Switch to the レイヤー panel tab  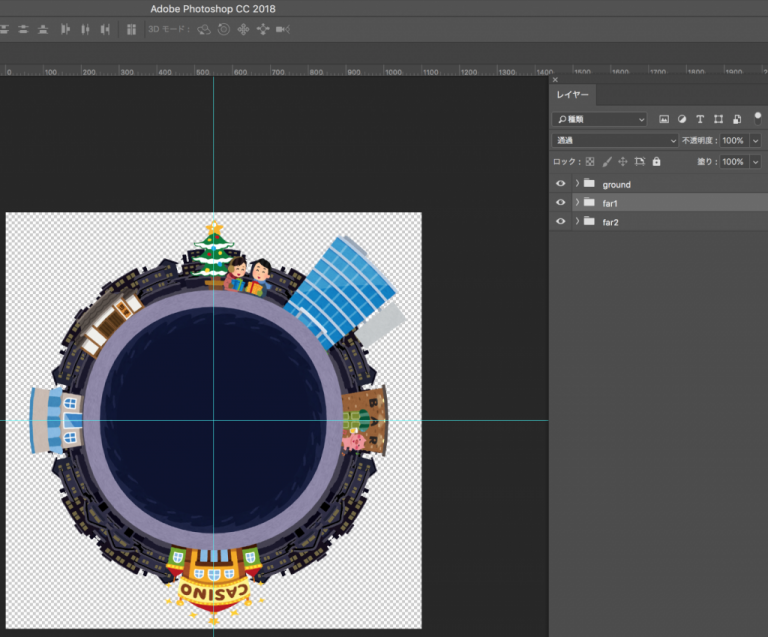coord(573,96)
